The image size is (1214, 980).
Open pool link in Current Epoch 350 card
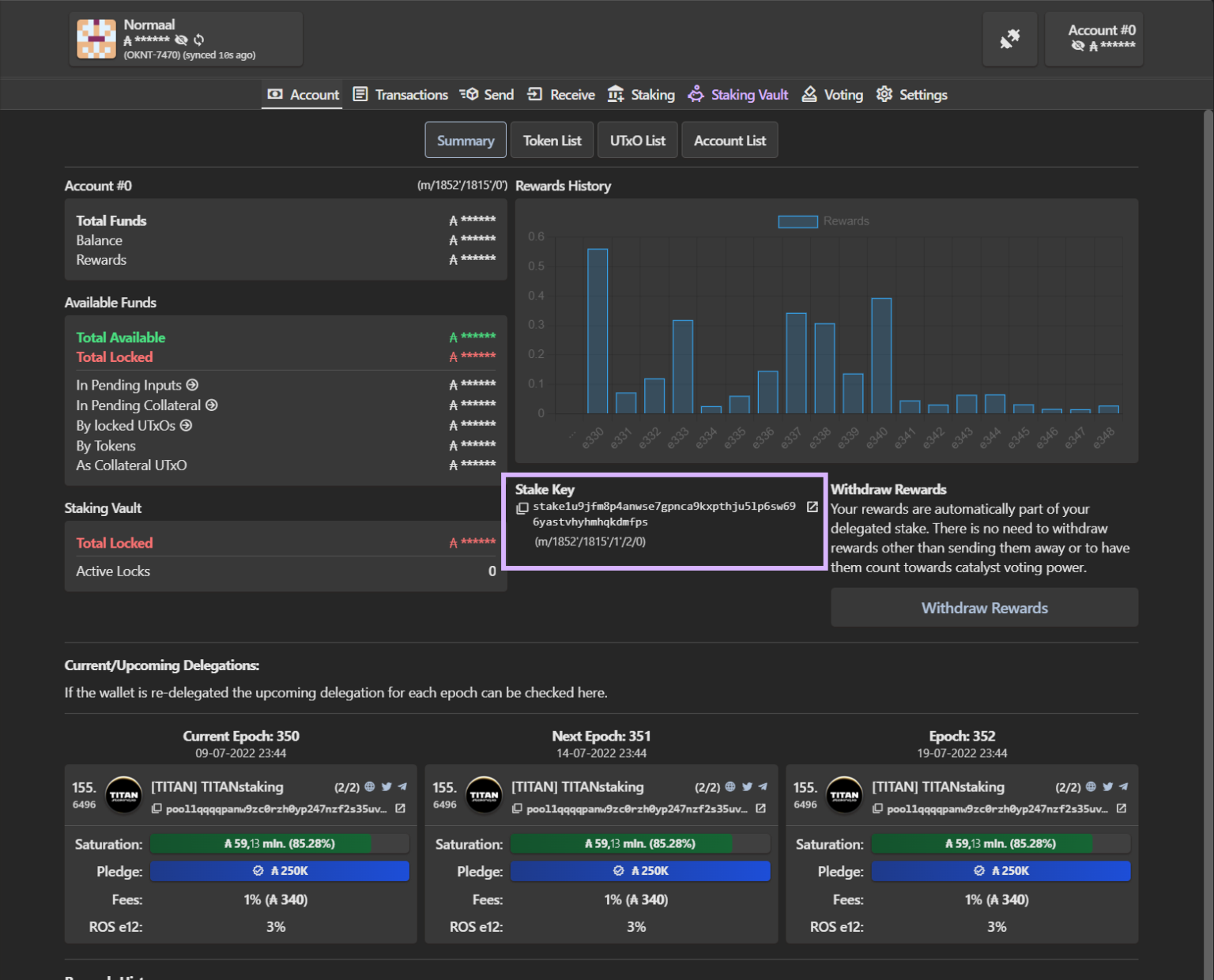click(401, 808)
